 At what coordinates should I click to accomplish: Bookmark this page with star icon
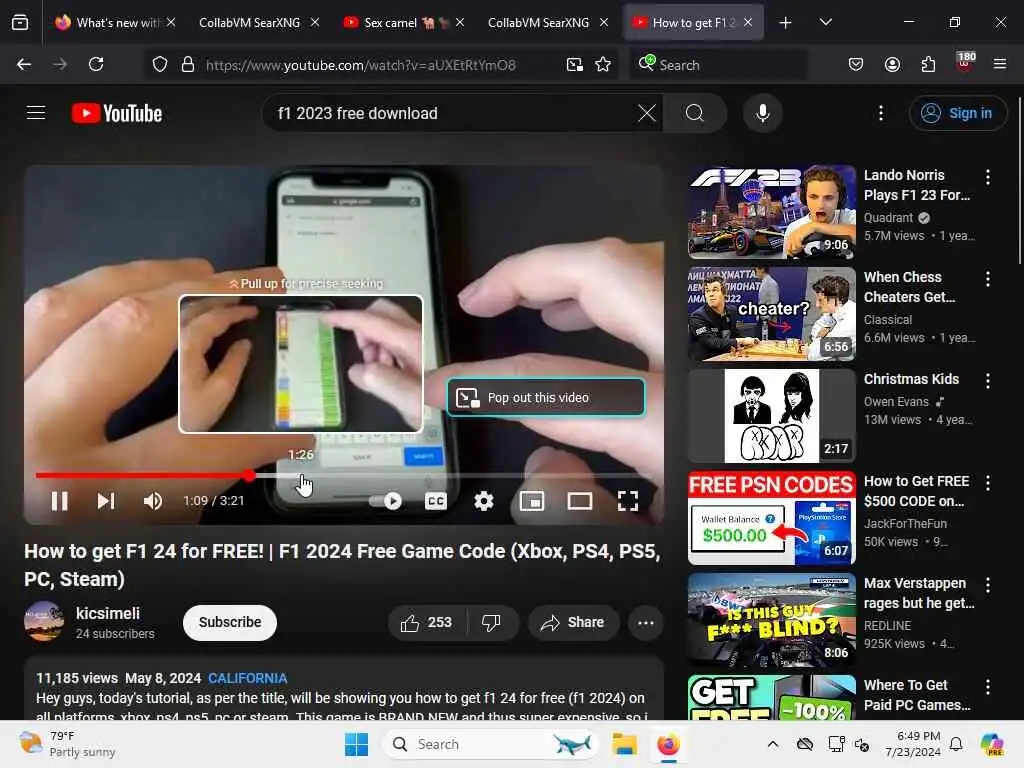603,64
